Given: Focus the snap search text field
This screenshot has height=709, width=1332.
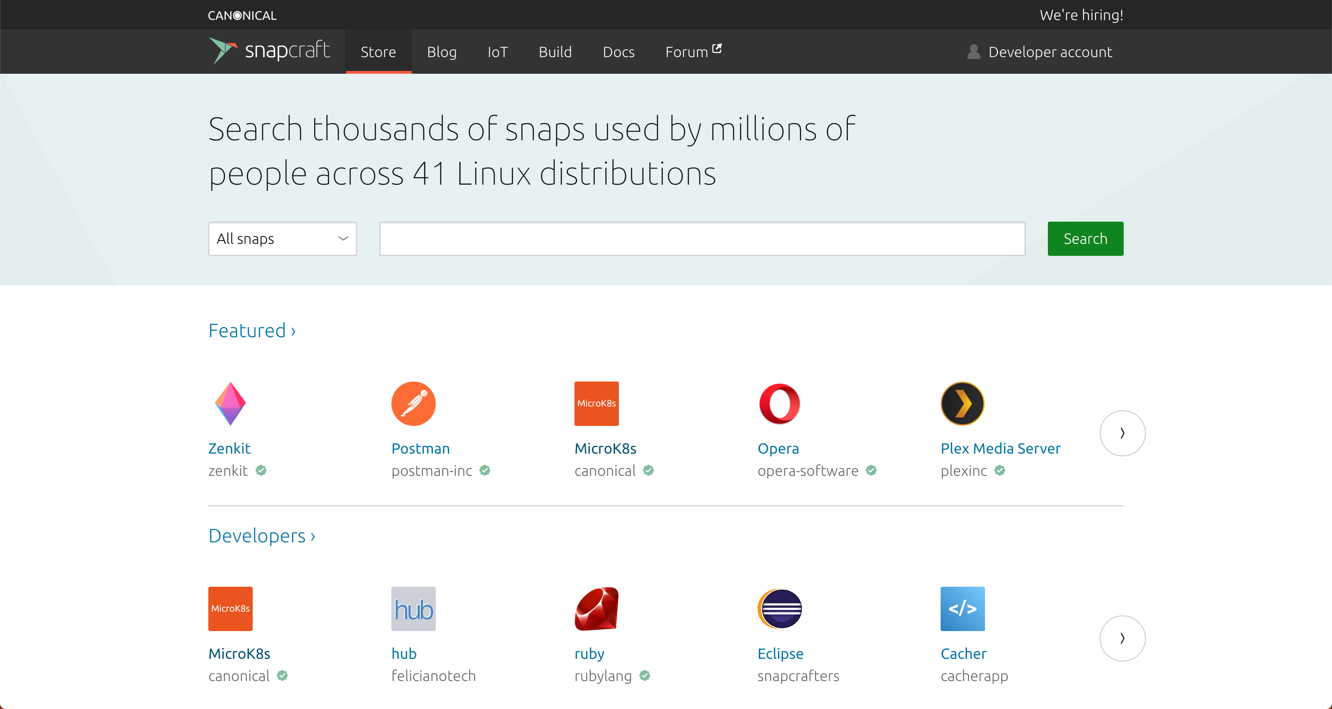Looking at the screenshot, I should [x=702, y=239].
